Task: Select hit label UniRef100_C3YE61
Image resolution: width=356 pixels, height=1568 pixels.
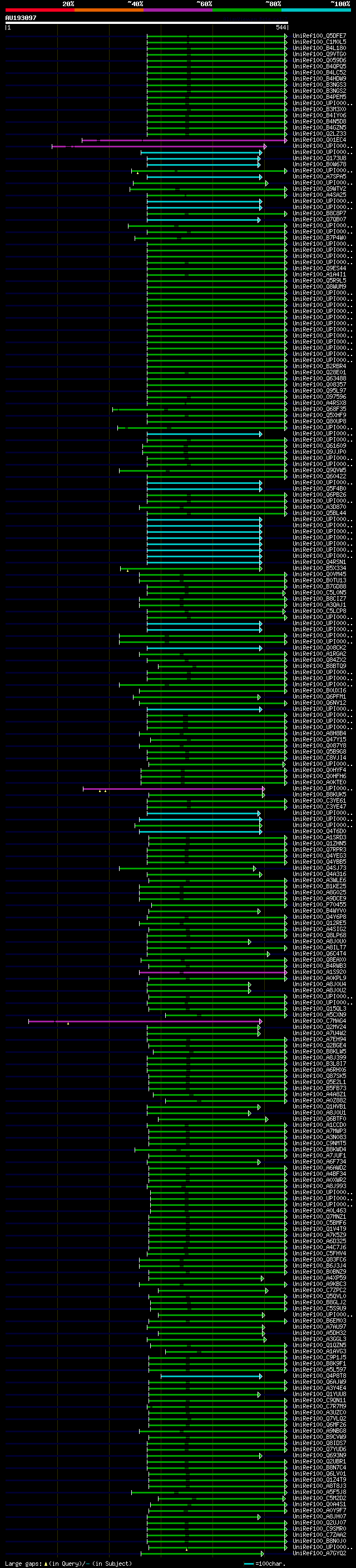Action: (319, 800)
